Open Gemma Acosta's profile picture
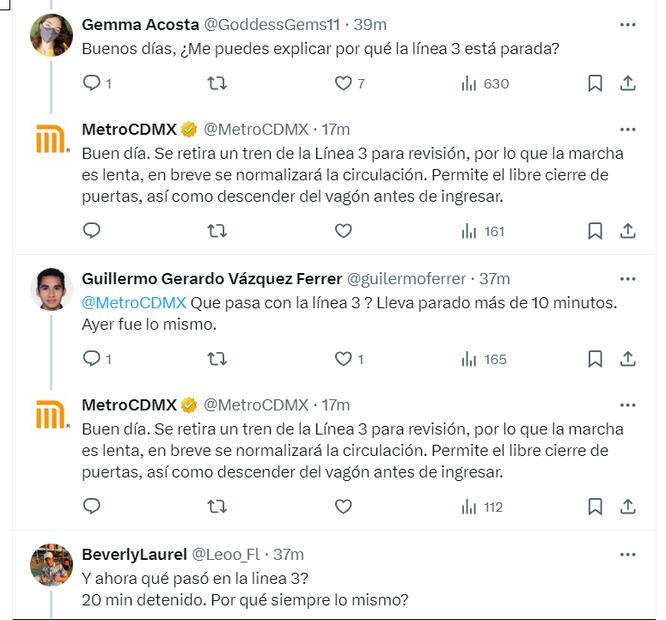Screen dimensions: 666x620 coord(52,36)
